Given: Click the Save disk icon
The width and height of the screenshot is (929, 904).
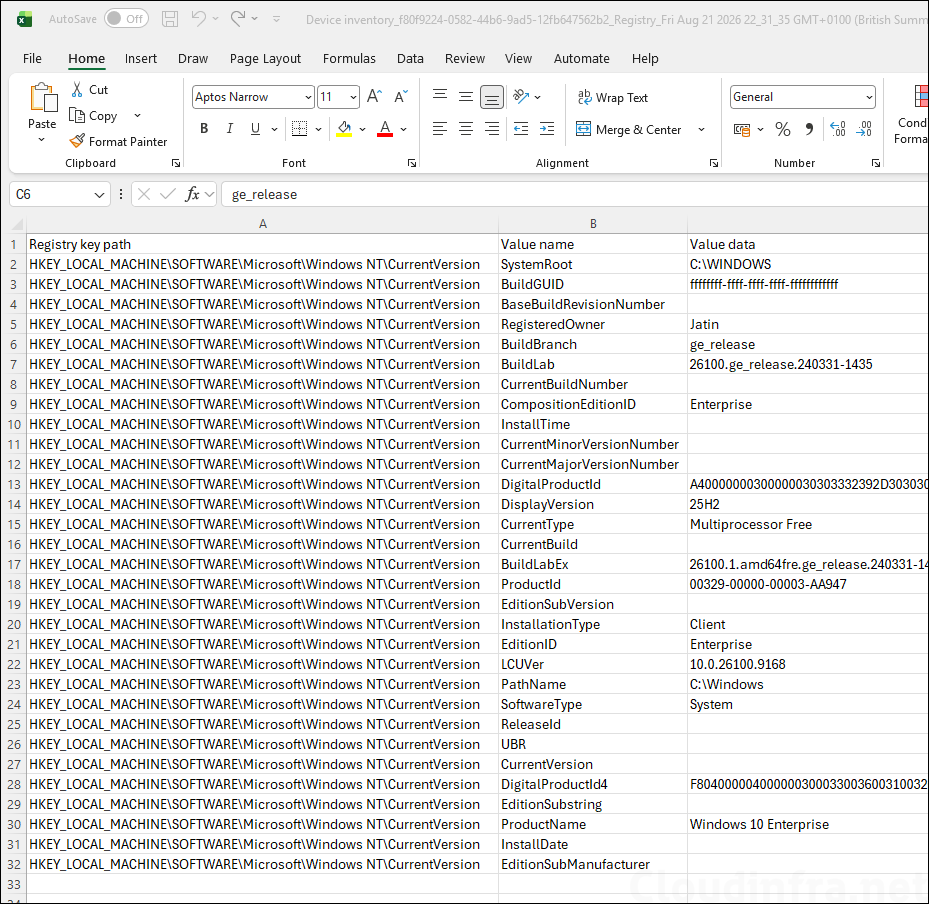Looking at the screenshot, I should click(170, 19).
